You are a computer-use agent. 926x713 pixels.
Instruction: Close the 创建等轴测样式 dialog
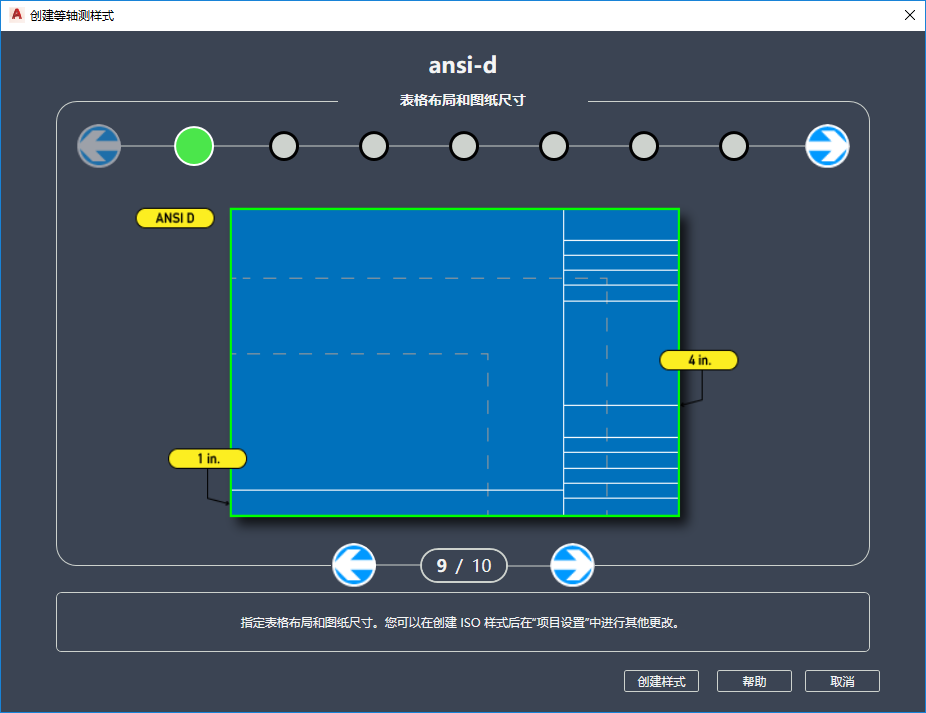[x=909, y=15]
